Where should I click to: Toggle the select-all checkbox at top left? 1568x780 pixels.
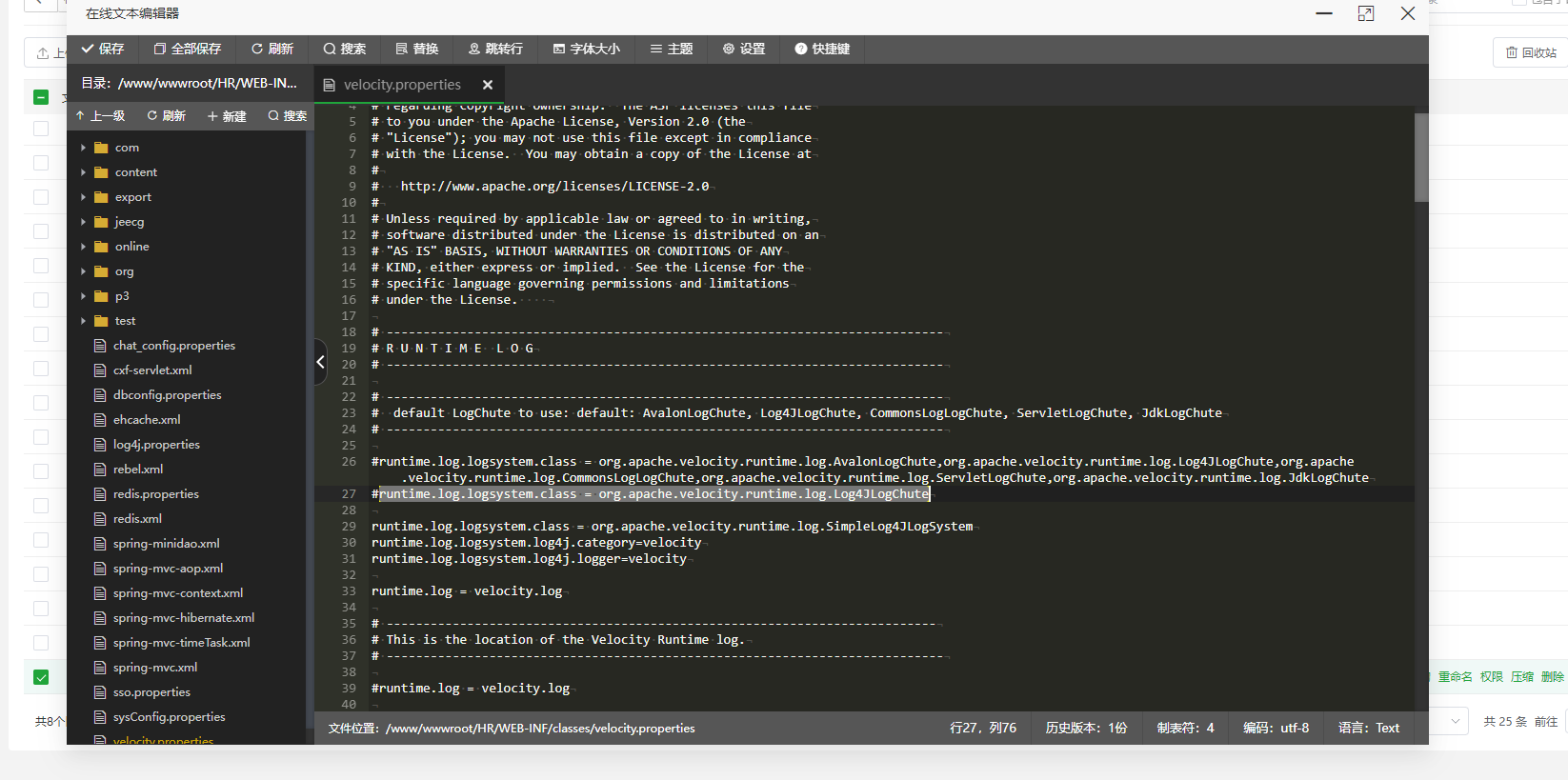[41, 97]
